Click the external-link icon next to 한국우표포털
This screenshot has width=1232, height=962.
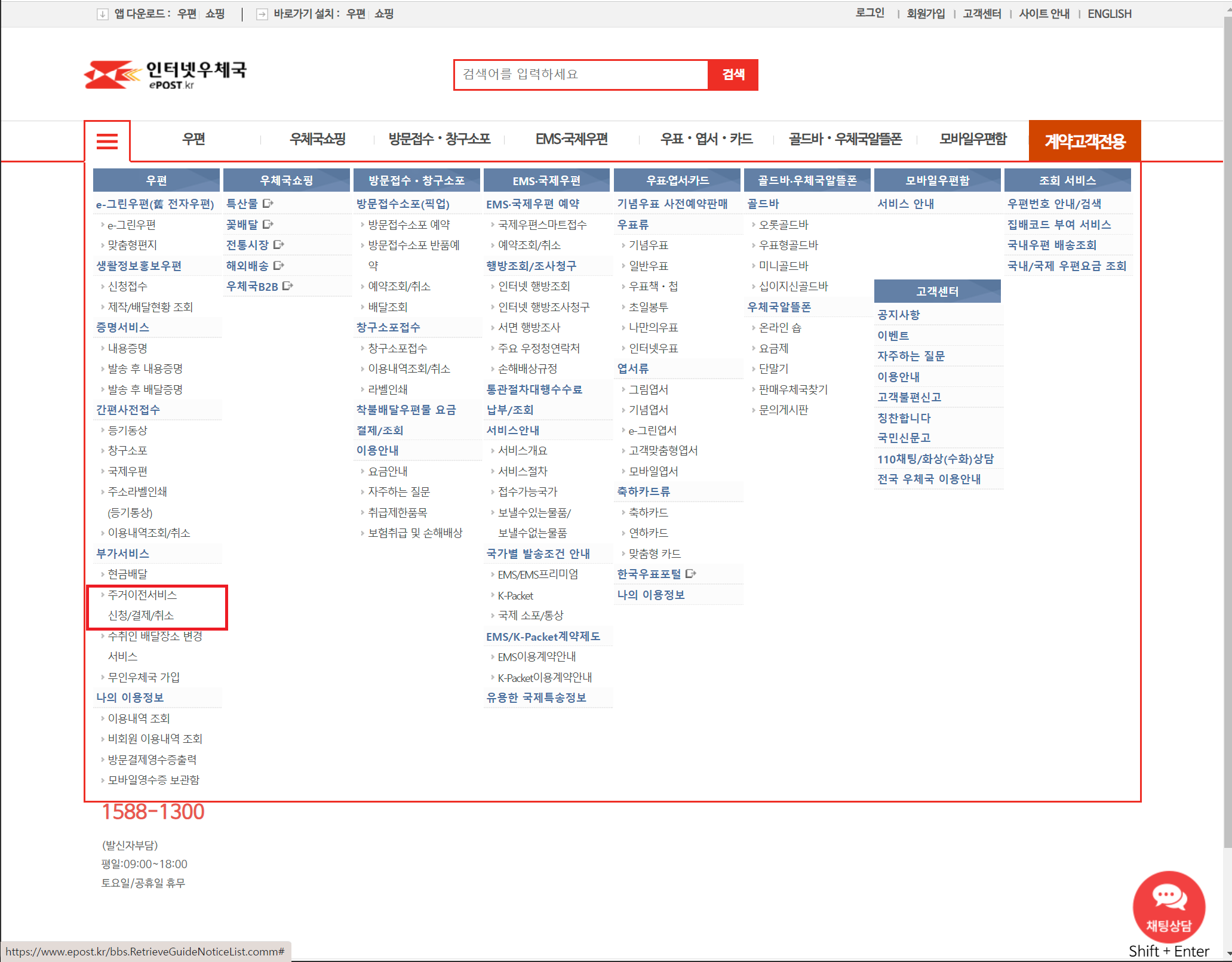(x=691, y=573)
